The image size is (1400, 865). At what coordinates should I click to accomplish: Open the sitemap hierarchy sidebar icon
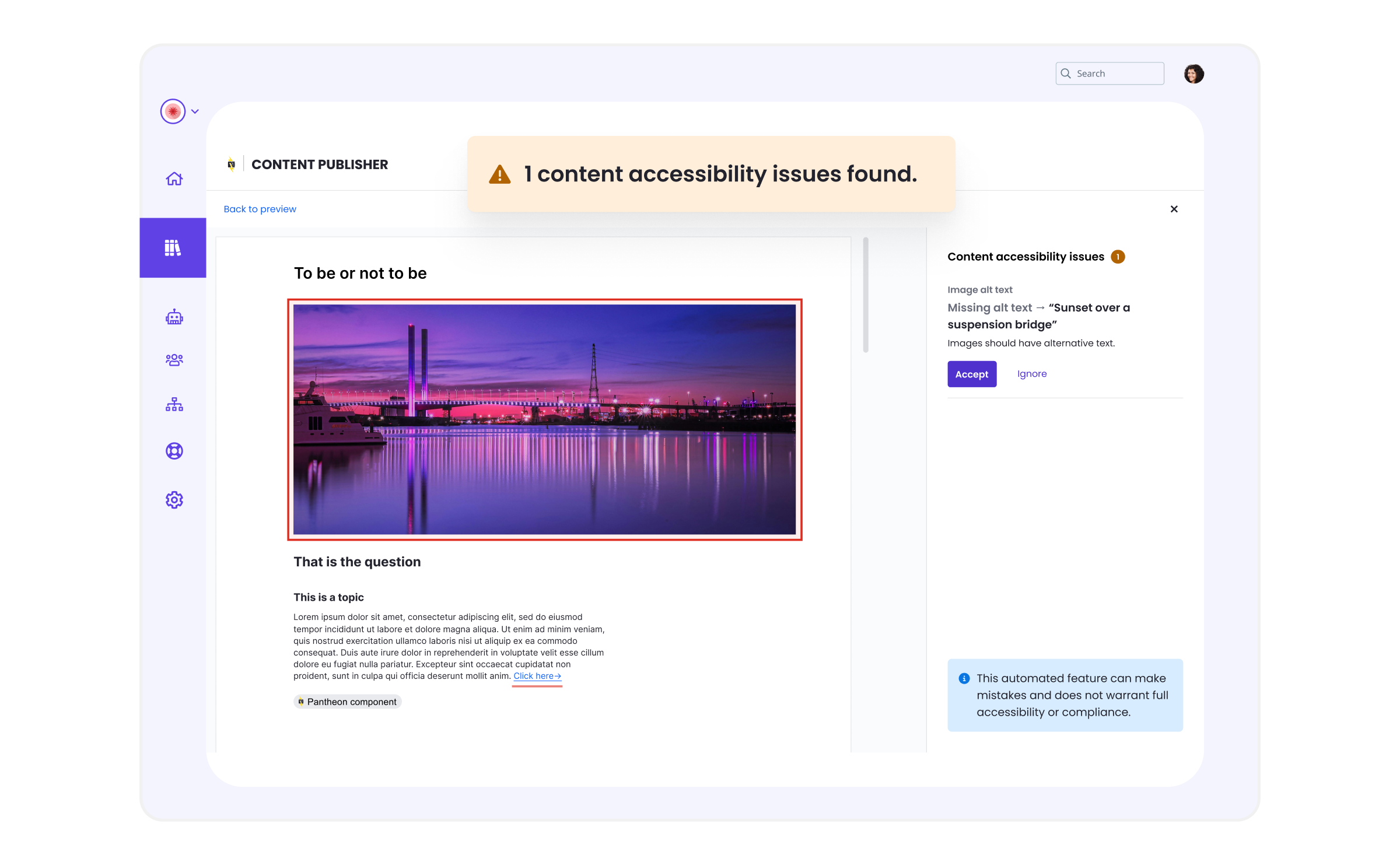click(174, 404)
